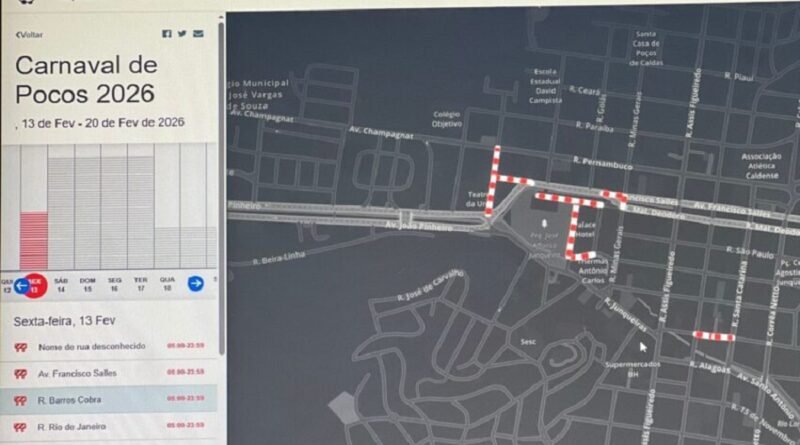Click closure icon beside Nome de rua desconhecido
The height and width of the screenshot is (445, 800).
pyautogui.click(x=20, y=348)
